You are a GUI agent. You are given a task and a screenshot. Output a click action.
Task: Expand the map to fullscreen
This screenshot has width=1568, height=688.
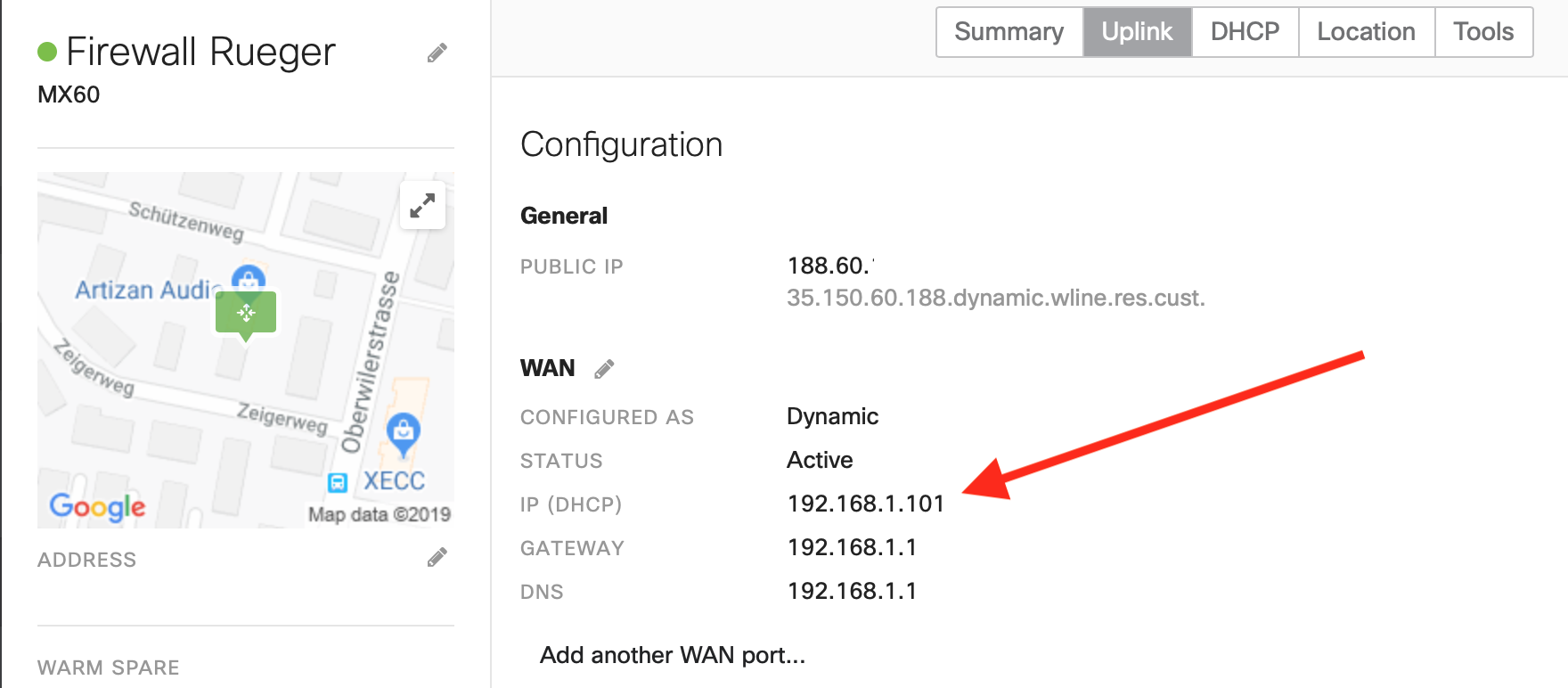pyautogui.click(x=422, y=206)
